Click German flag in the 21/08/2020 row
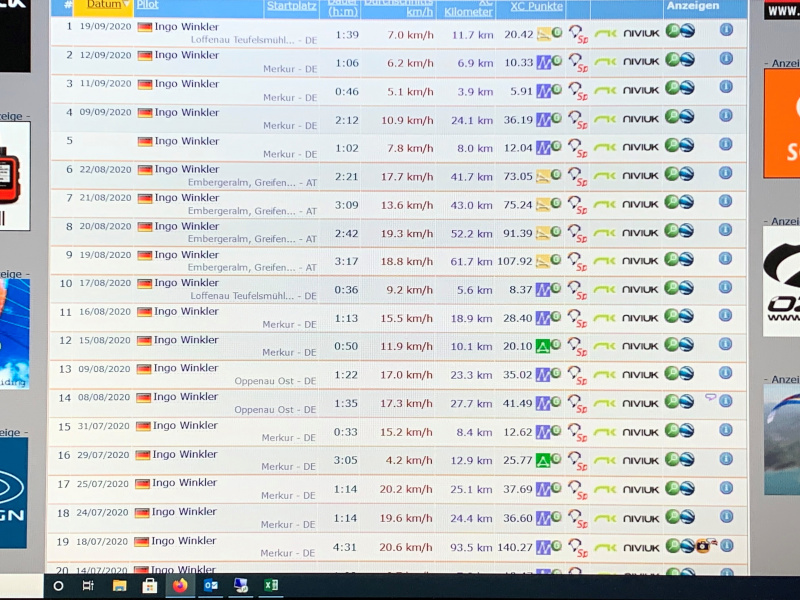This screenshot has height=600, width=800. coord(145,198)
